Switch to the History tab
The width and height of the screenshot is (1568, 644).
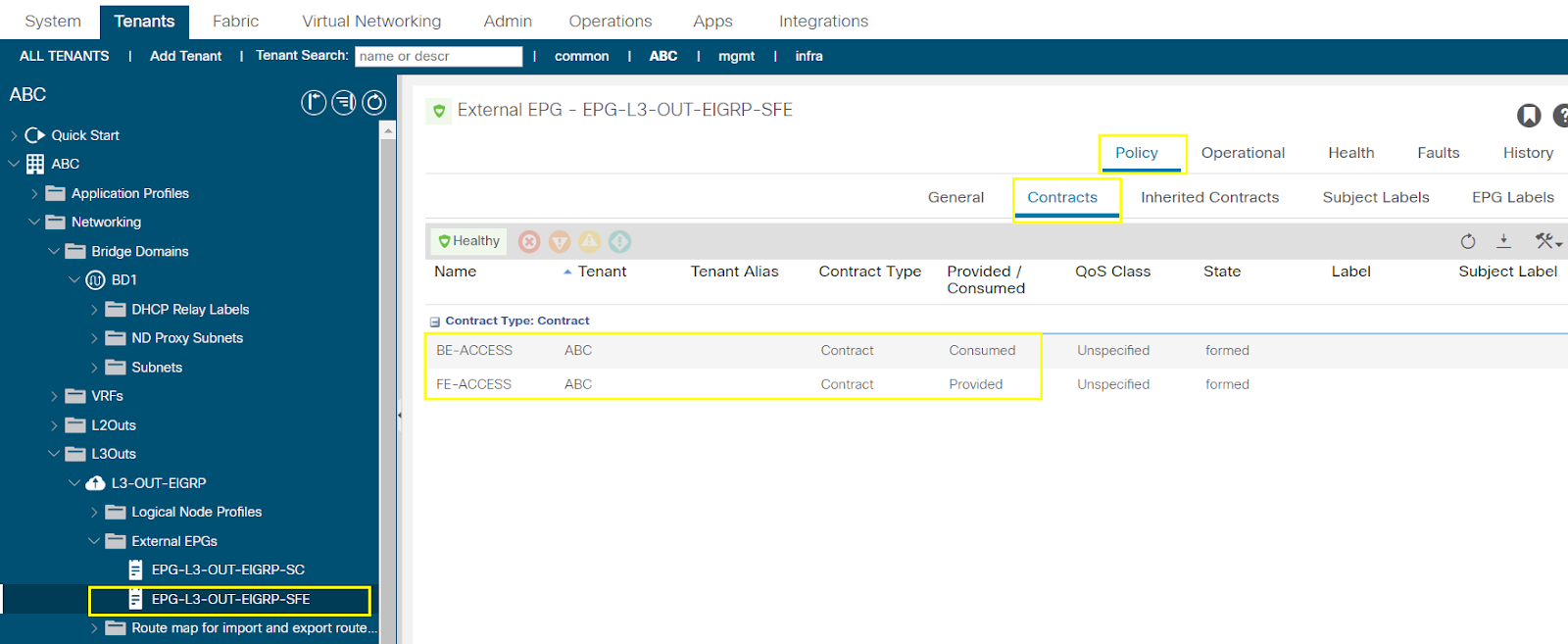pos(1528,153)
